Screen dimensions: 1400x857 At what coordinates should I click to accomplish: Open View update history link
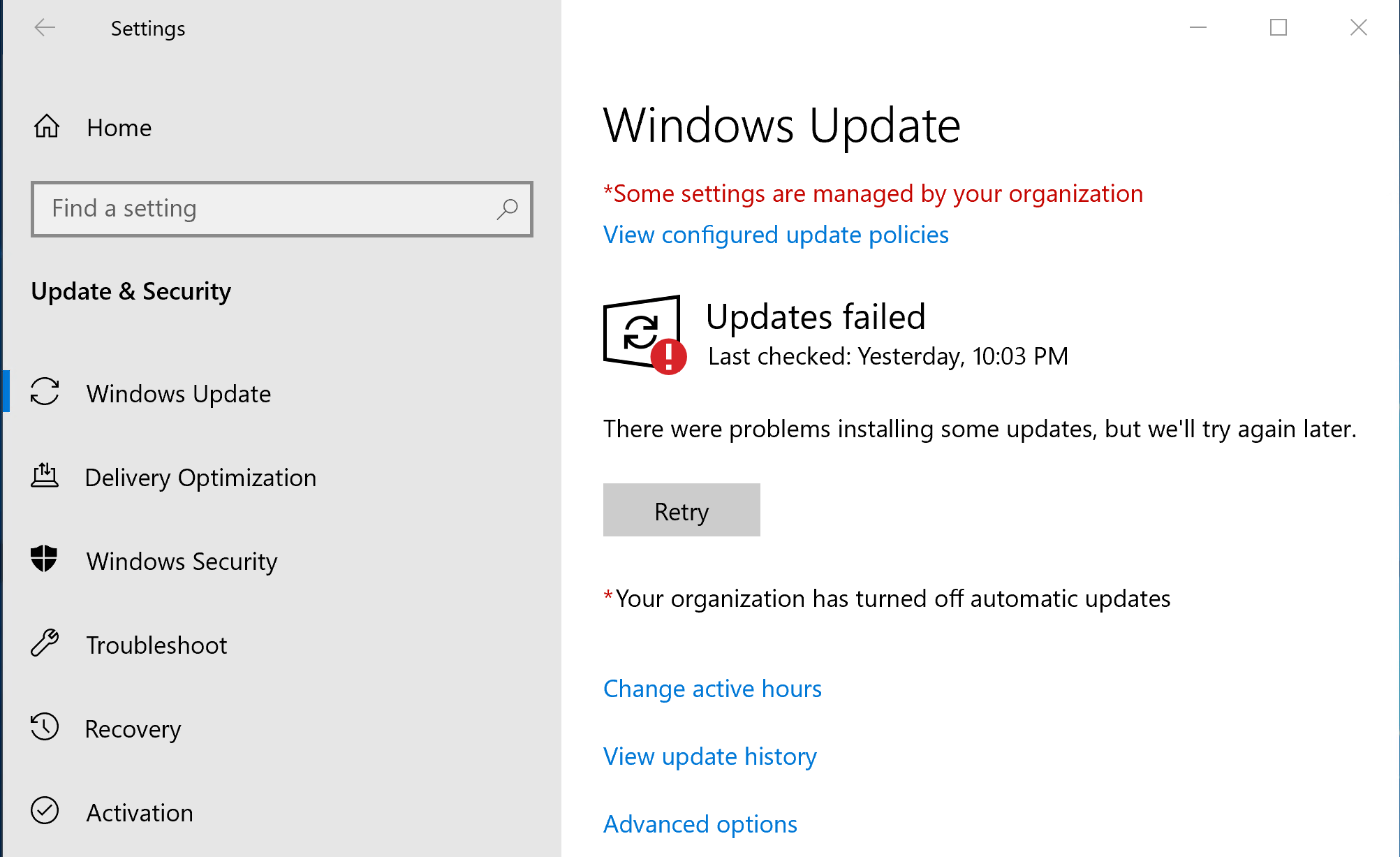[709, 756]
